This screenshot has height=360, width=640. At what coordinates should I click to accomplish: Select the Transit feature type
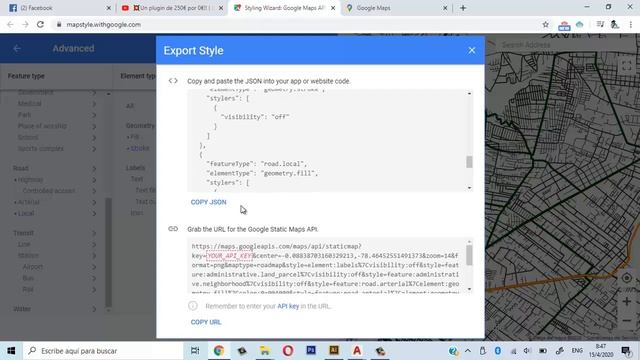pos(23,233)
